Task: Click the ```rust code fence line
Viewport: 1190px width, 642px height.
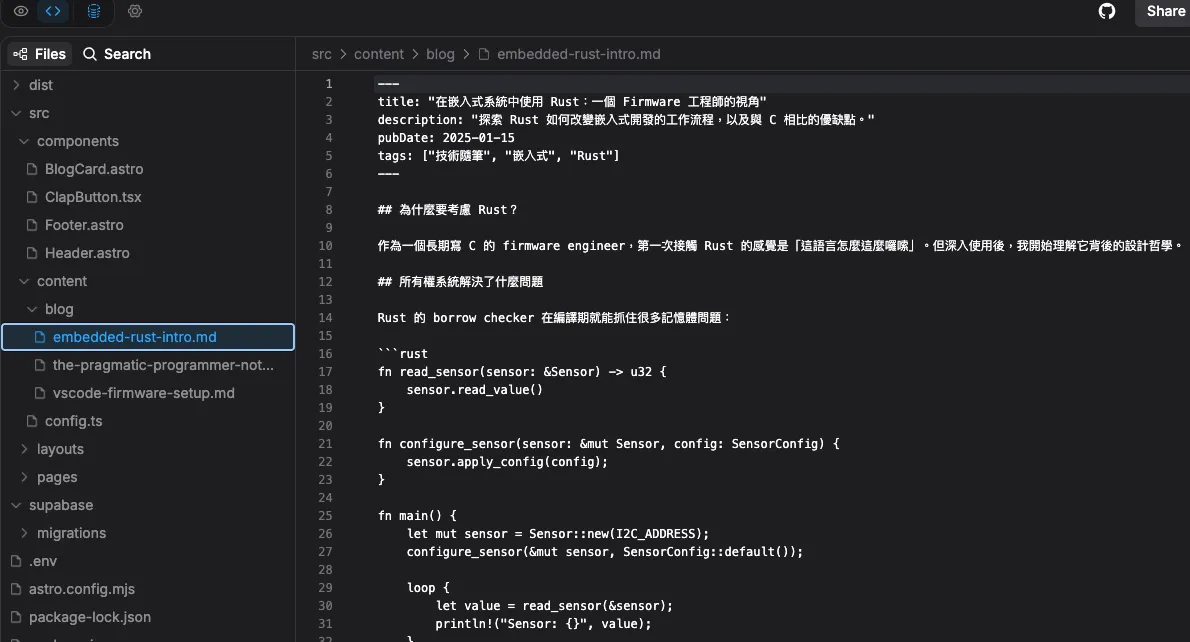Action: pos(403,354)
